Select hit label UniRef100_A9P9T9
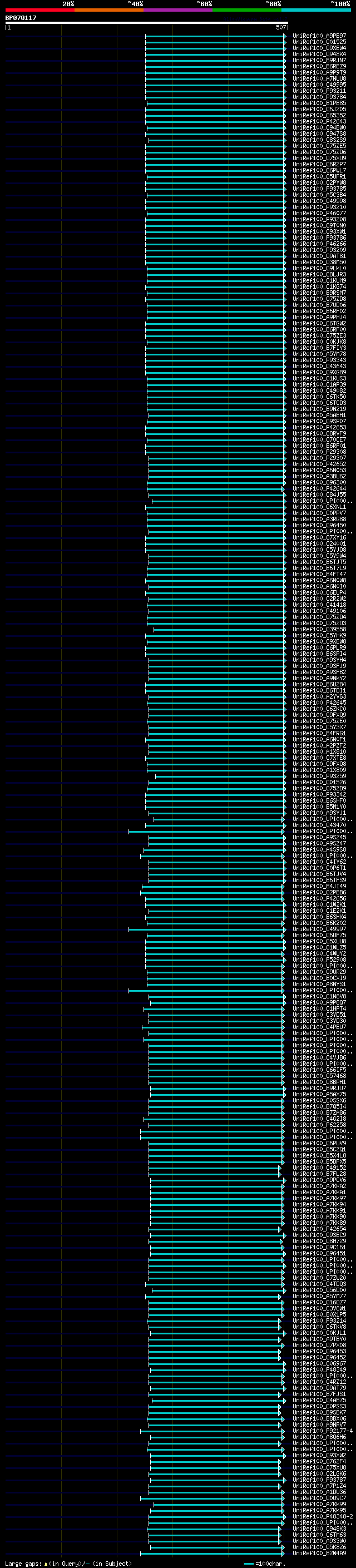356x1568 pixels. (x=319, y=72)
